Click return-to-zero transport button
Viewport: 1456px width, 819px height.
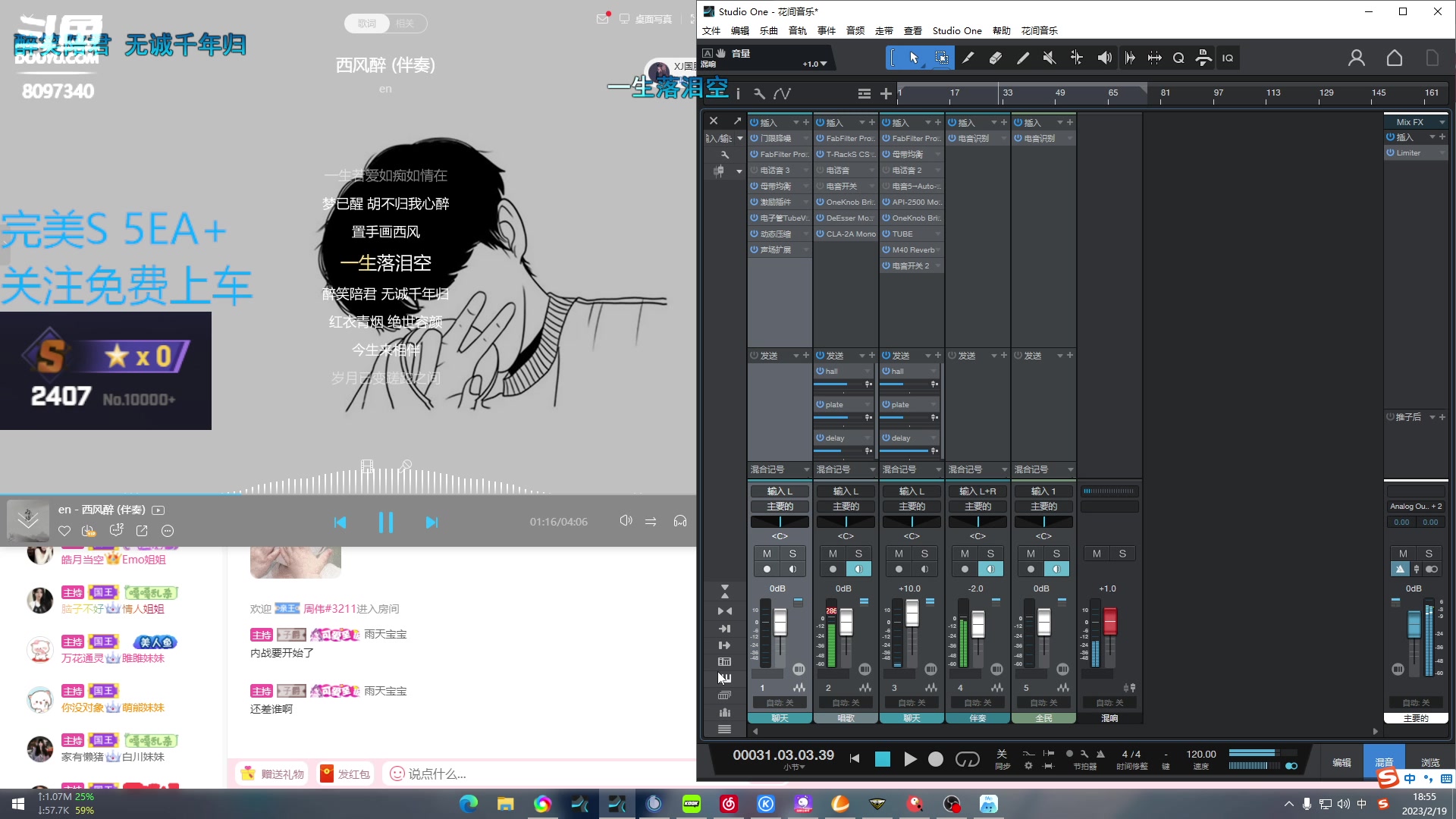[855, 758]
